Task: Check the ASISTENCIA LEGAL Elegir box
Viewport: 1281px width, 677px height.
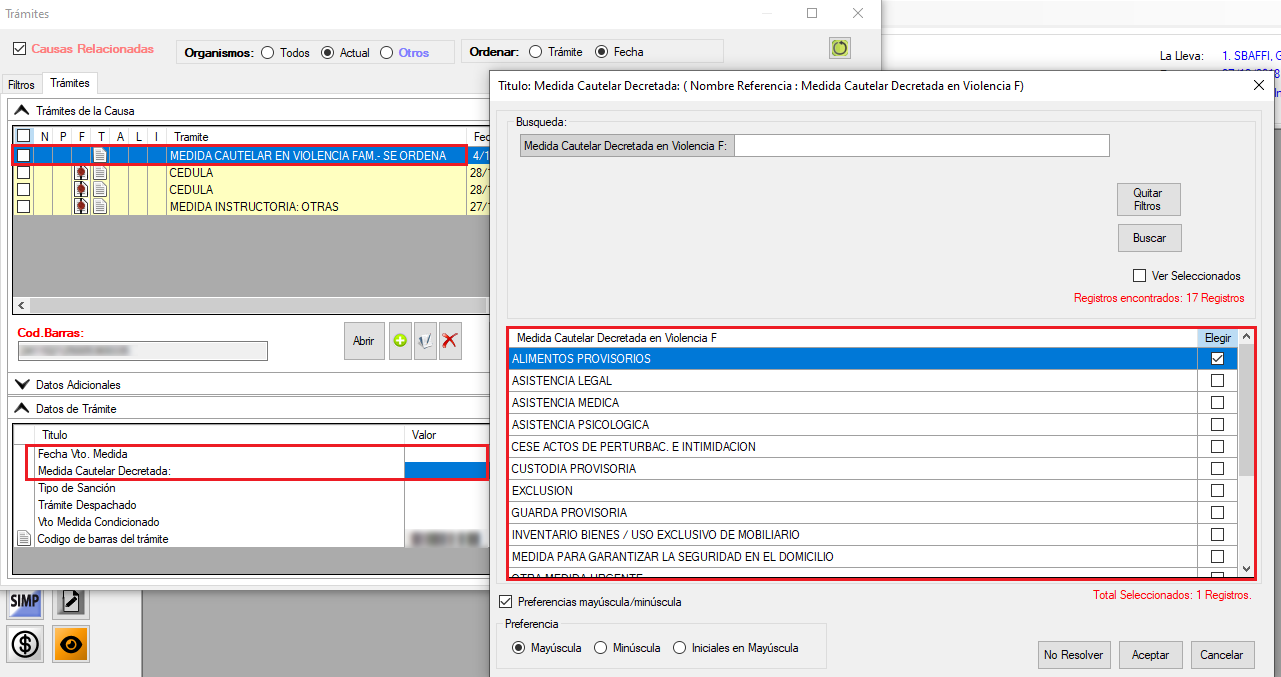Action: pyautogui.click(x=1217, y=381)
